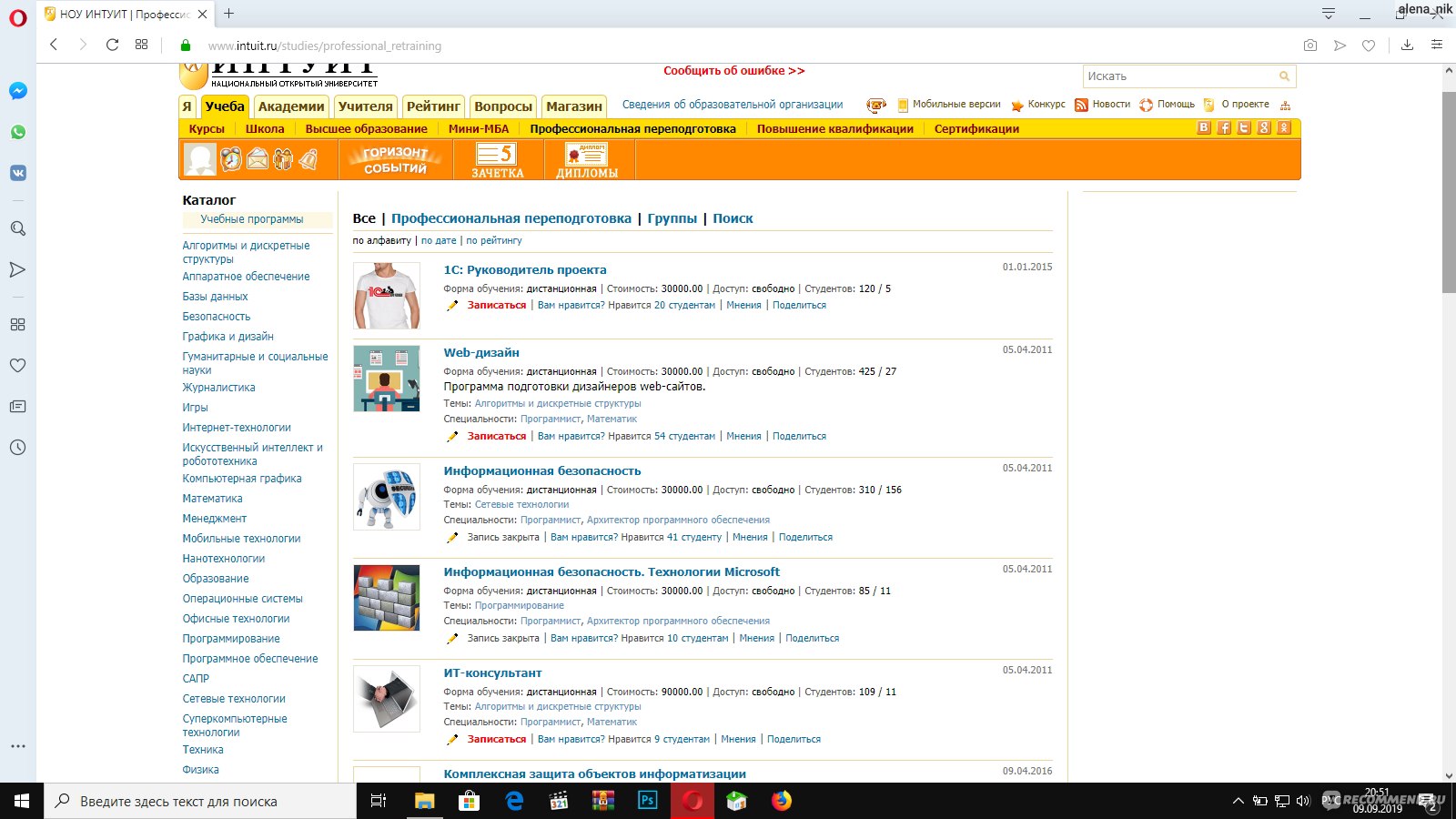This screenshot has width=1456, height=819.
Task: Open the 1С: Руководитель проекта course
Action: (525, 269)
